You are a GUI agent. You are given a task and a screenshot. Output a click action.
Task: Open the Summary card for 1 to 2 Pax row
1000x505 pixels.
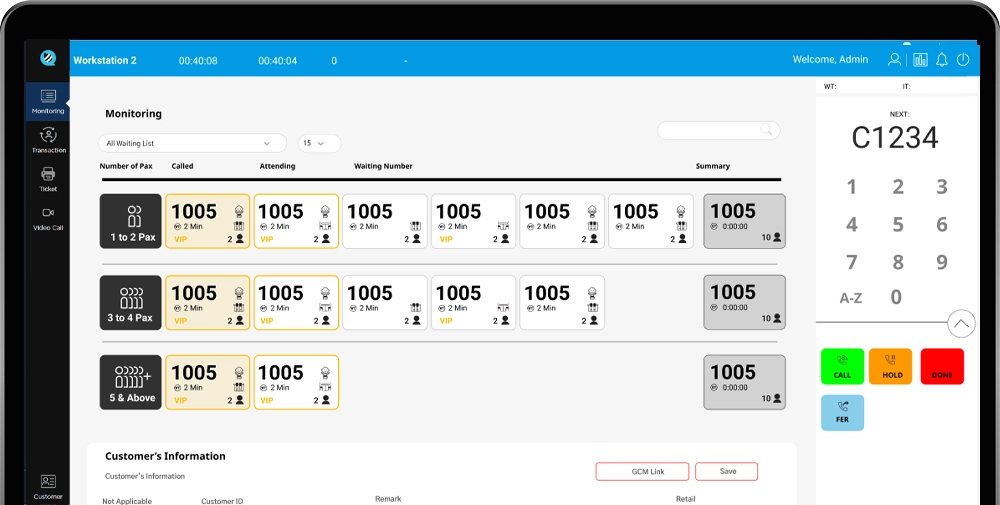[x=744, y=221]
